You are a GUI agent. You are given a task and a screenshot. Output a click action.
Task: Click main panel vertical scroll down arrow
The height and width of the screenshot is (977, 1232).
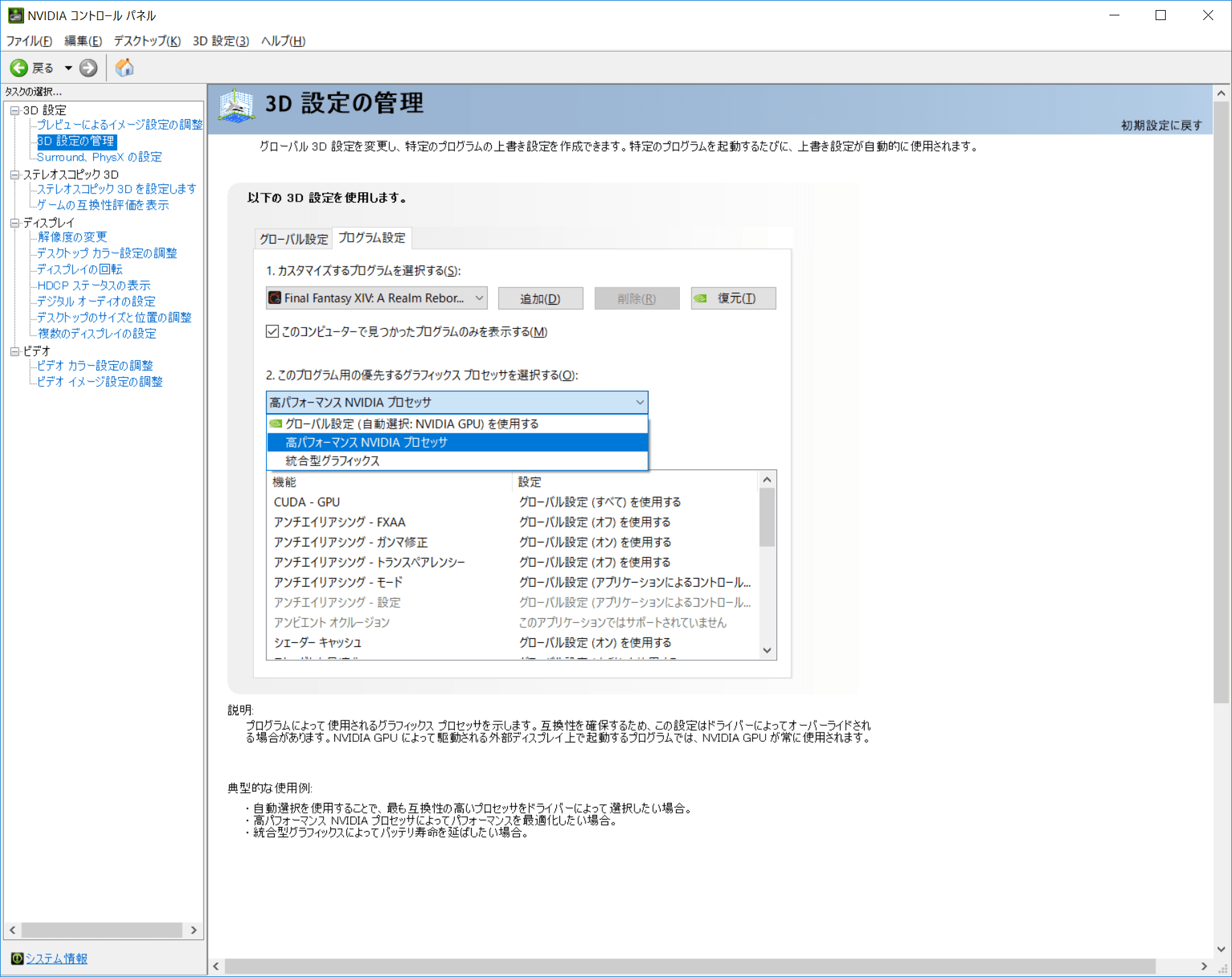[1221, 949]
